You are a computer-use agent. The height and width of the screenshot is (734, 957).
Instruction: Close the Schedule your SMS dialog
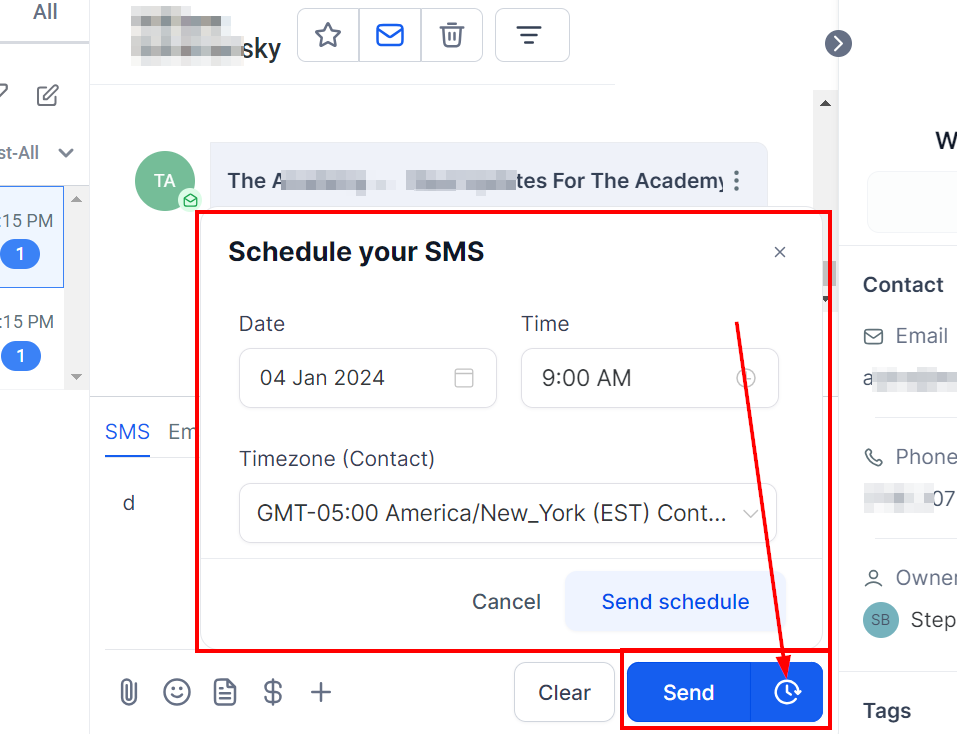(780, 252)
